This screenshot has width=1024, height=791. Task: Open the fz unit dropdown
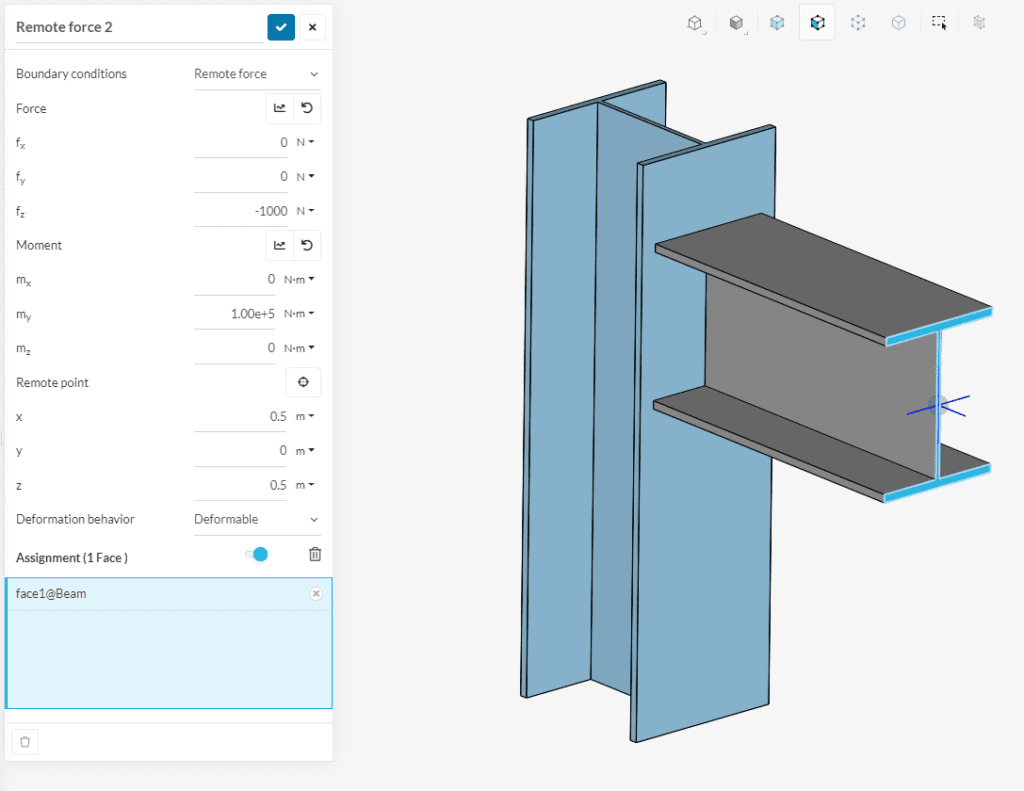[x=305, y=211]
